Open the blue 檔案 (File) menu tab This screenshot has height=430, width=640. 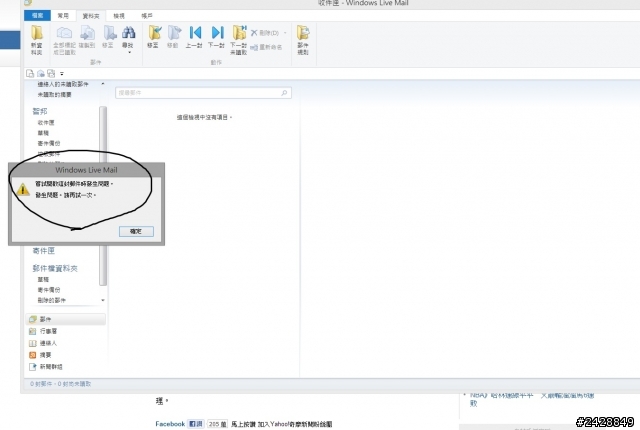point(37,16)
